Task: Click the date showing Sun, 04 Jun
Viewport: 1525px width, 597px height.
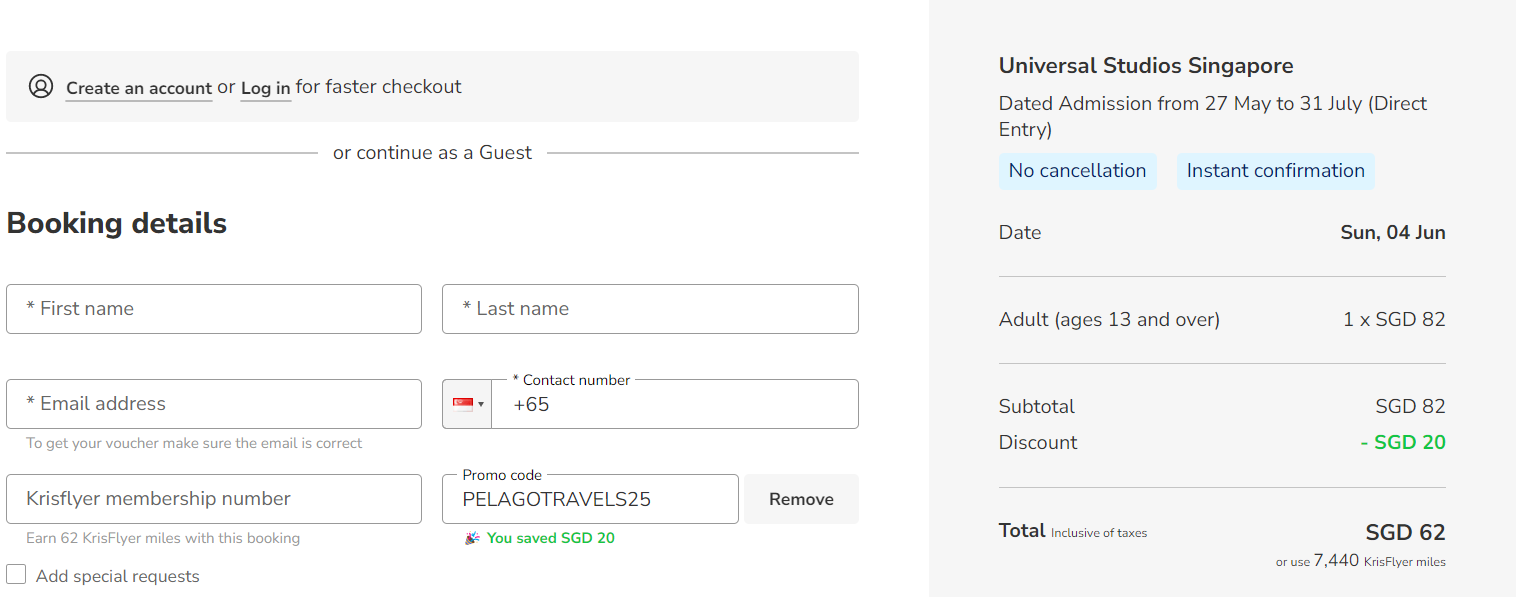Action: tap(1392, 232)
